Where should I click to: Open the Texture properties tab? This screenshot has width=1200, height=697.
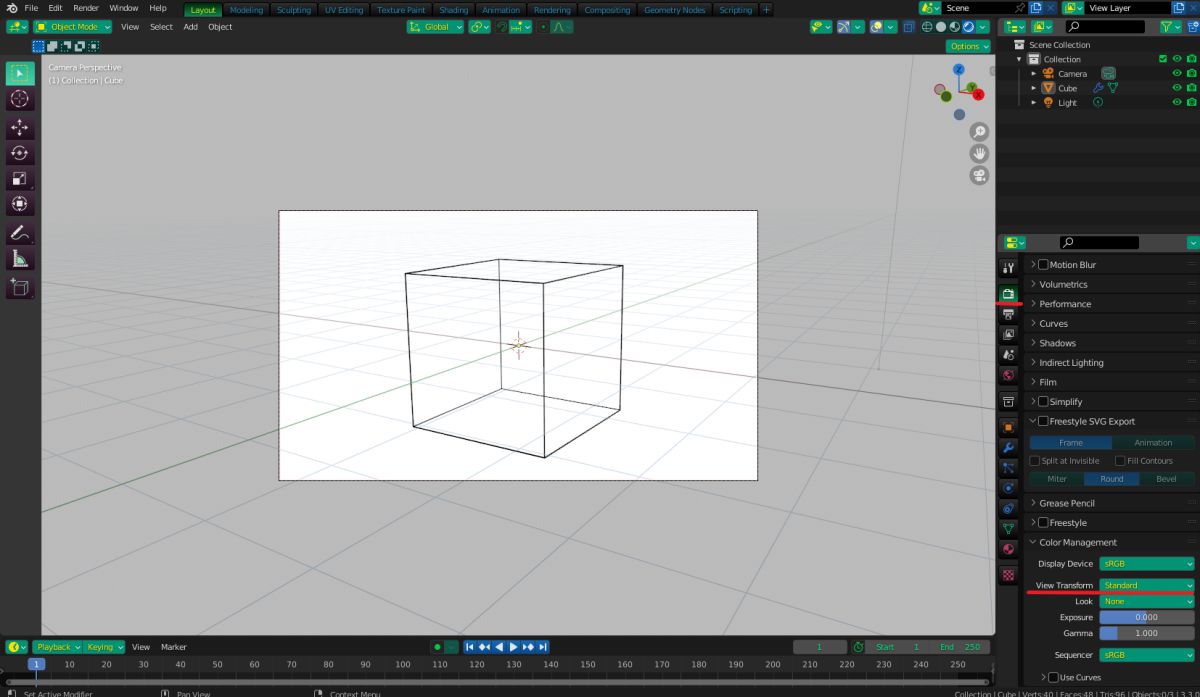click(x=1008, y=575)
